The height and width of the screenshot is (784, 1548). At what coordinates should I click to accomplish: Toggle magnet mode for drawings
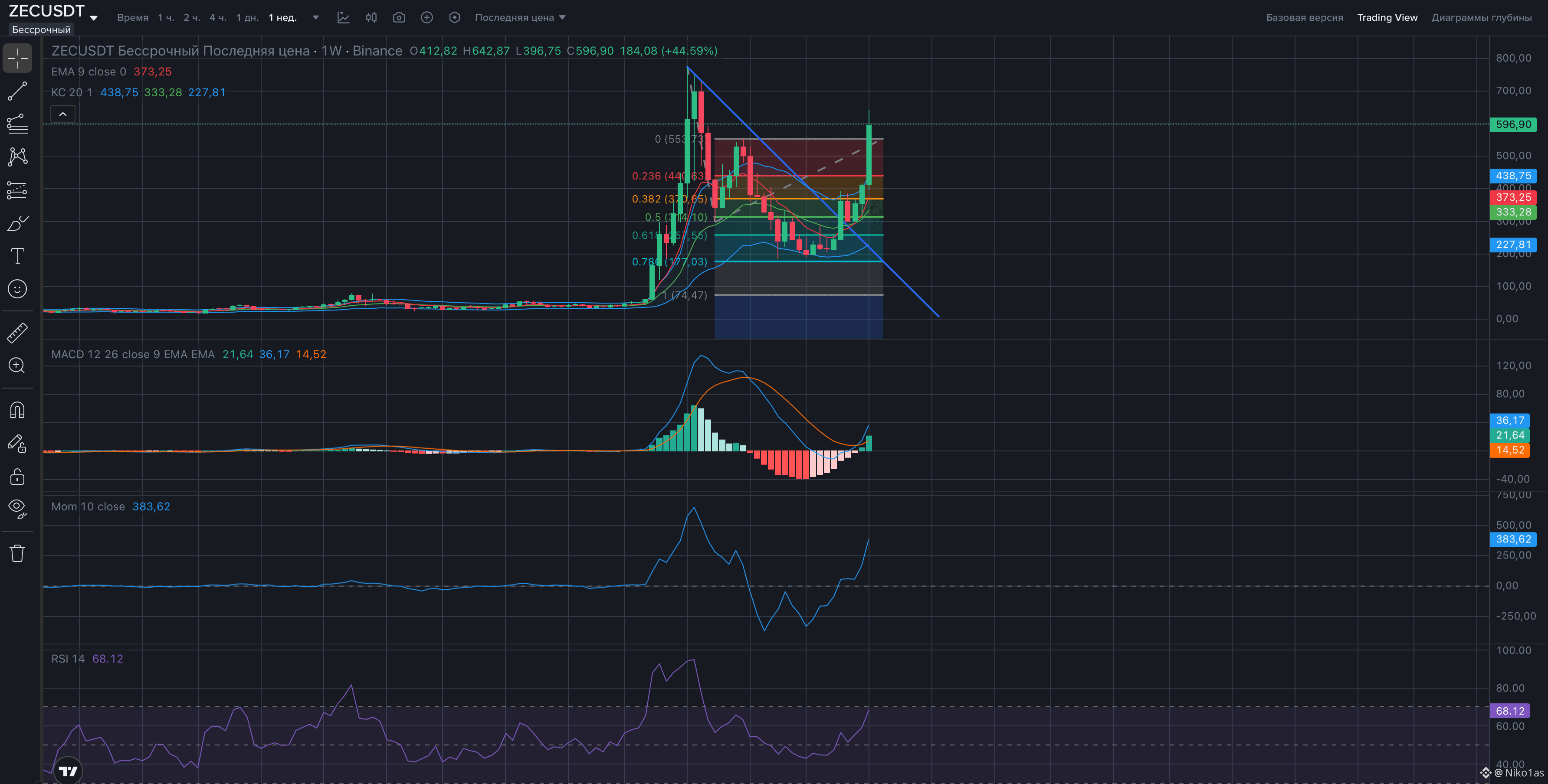17,410
